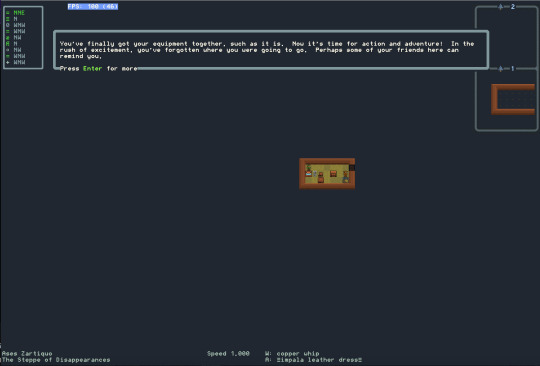
Task: Click the character name Ases Zartiquo
Action: (27, 354)
